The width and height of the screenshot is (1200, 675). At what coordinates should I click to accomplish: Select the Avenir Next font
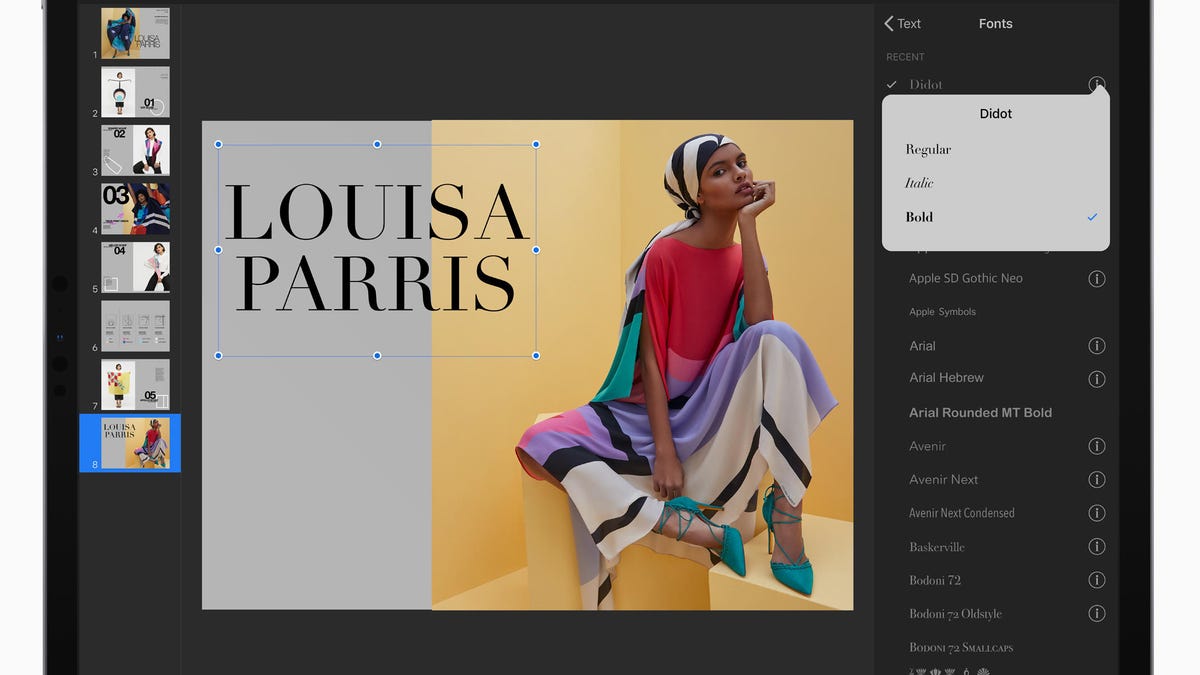944,479
